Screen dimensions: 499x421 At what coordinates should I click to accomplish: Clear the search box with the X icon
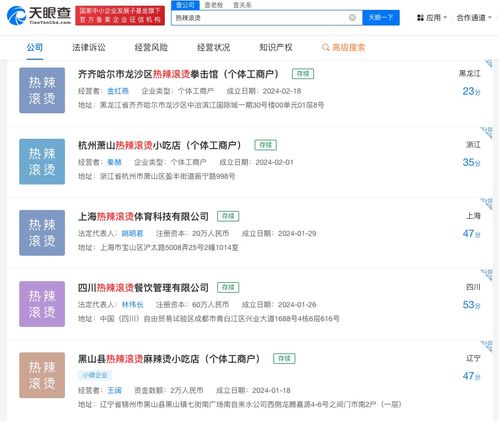(x=352, y=18)
